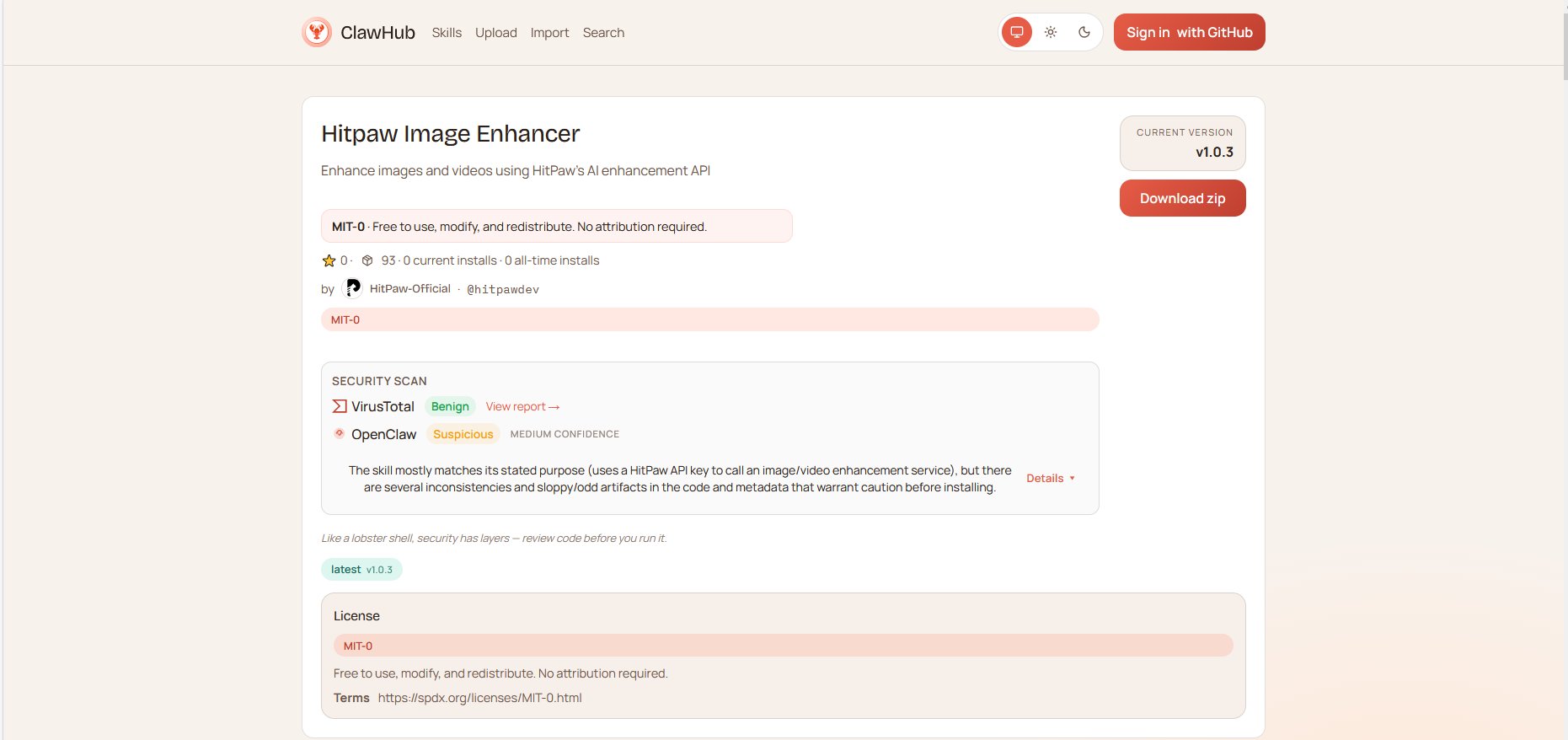The image size is (1568, 740).
Task: Enable light theme sun icon
Action: point(1051,32)
